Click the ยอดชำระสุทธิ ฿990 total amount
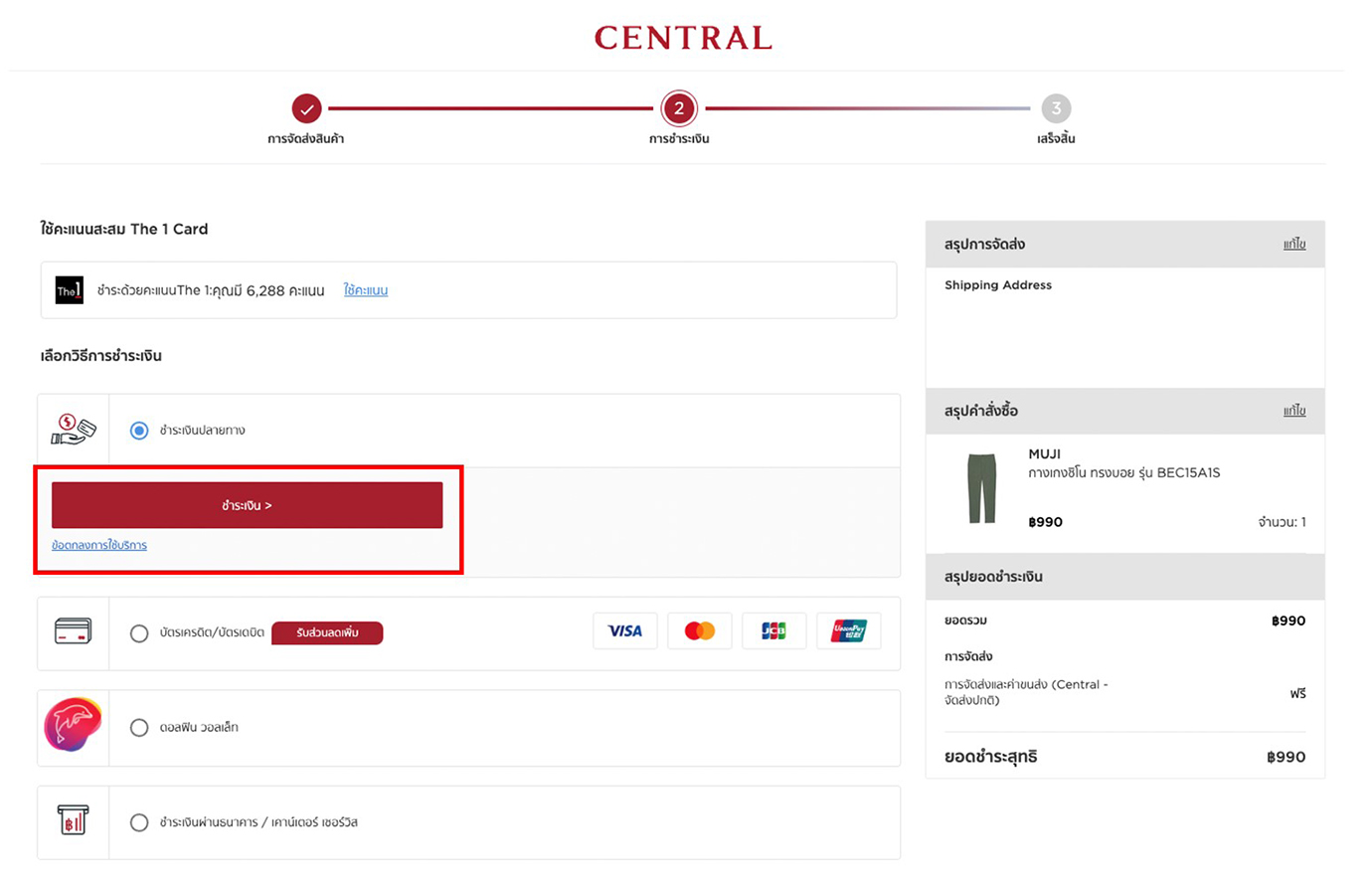 tap(1286, 758)
